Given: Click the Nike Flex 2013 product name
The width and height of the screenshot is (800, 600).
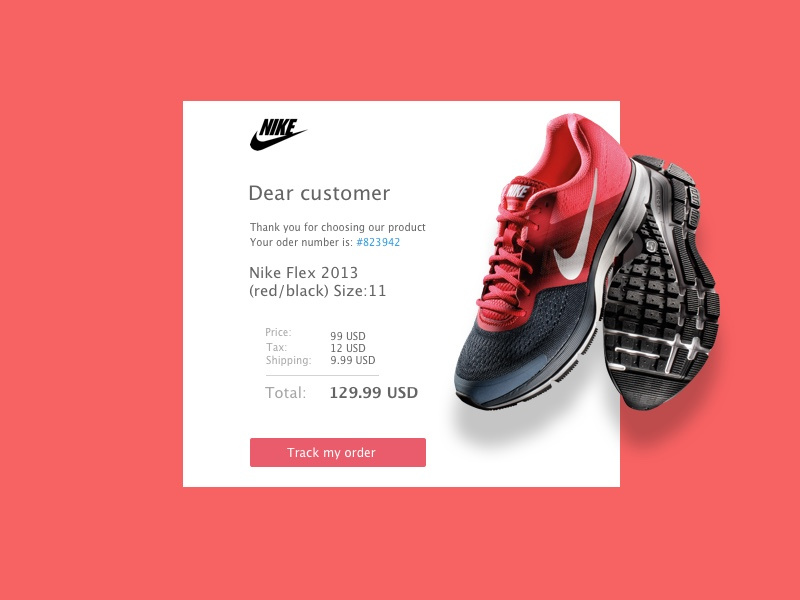Looking at the screenshot, I should pyautogui.click(x=304, y=272).
